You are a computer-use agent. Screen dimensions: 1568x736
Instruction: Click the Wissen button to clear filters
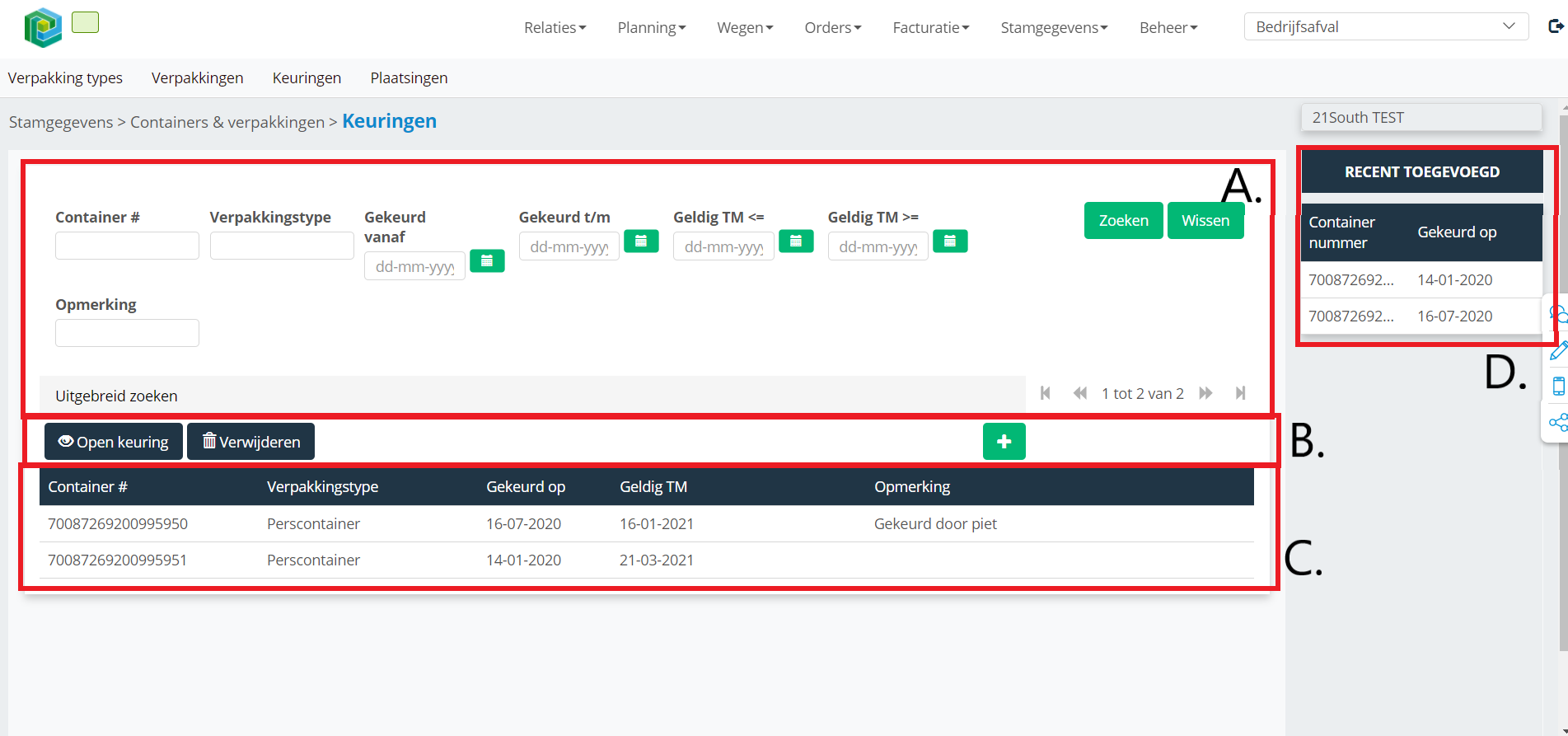point(1205,220)
